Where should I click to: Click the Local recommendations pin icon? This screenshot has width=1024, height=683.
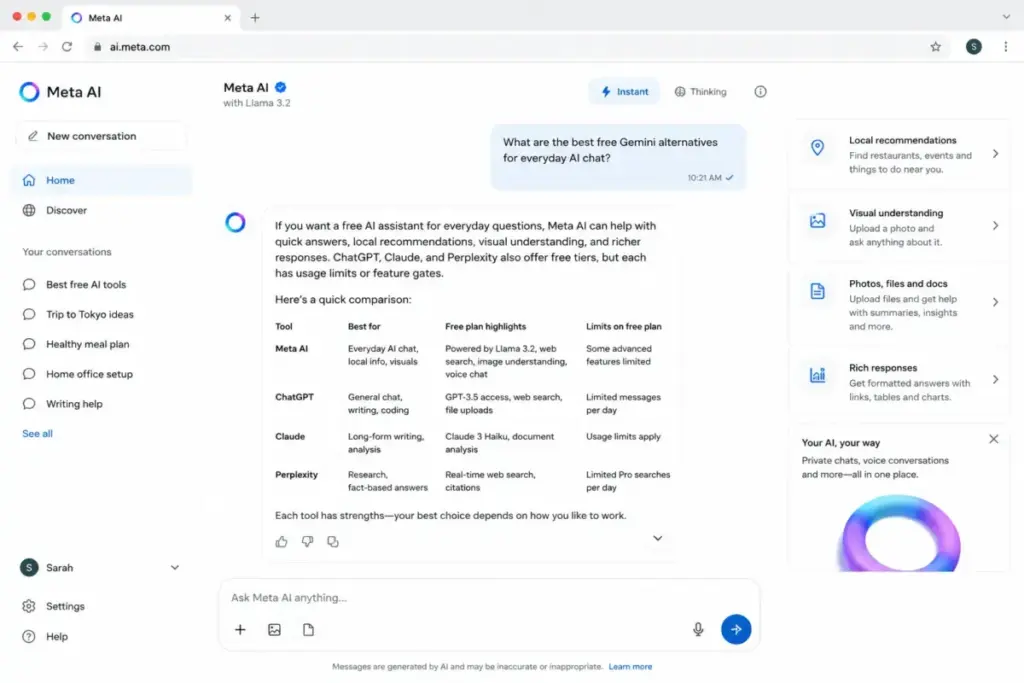(x=818, y=148)
